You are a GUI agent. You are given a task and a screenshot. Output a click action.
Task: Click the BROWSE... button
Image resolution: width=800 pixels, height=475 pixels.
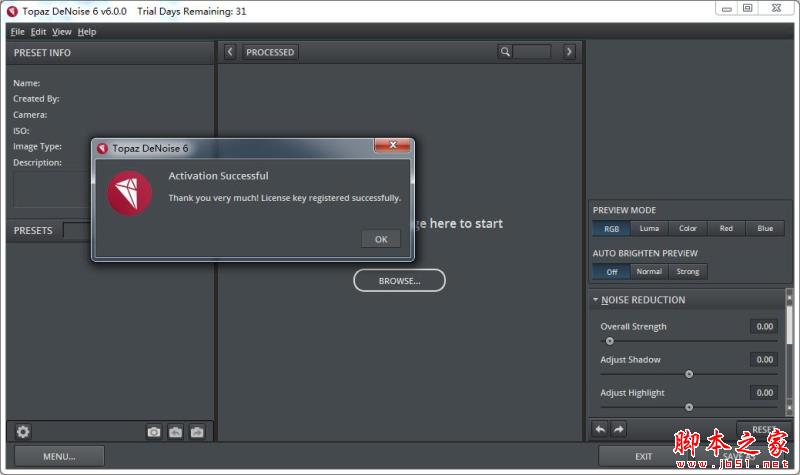point(399,281)
